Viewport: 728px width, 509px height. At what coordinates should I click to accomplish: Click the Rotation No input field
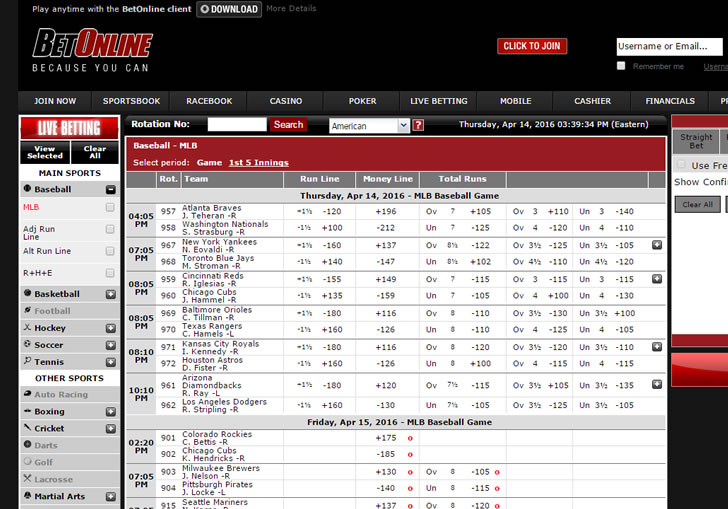pyautogui.click(x=237, y=124)
